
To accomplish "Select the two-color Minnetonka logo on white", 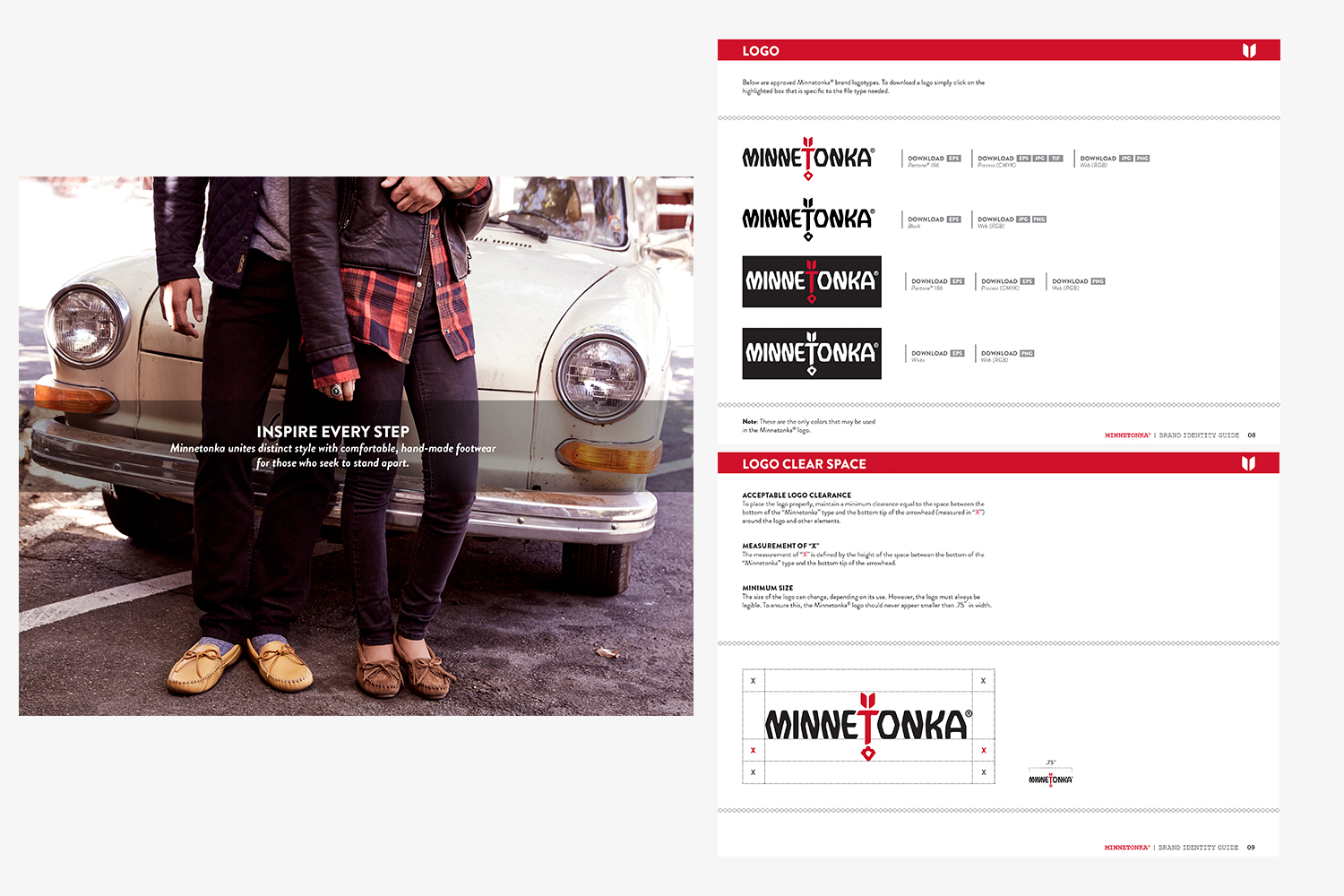I will (x=808, y=159).
